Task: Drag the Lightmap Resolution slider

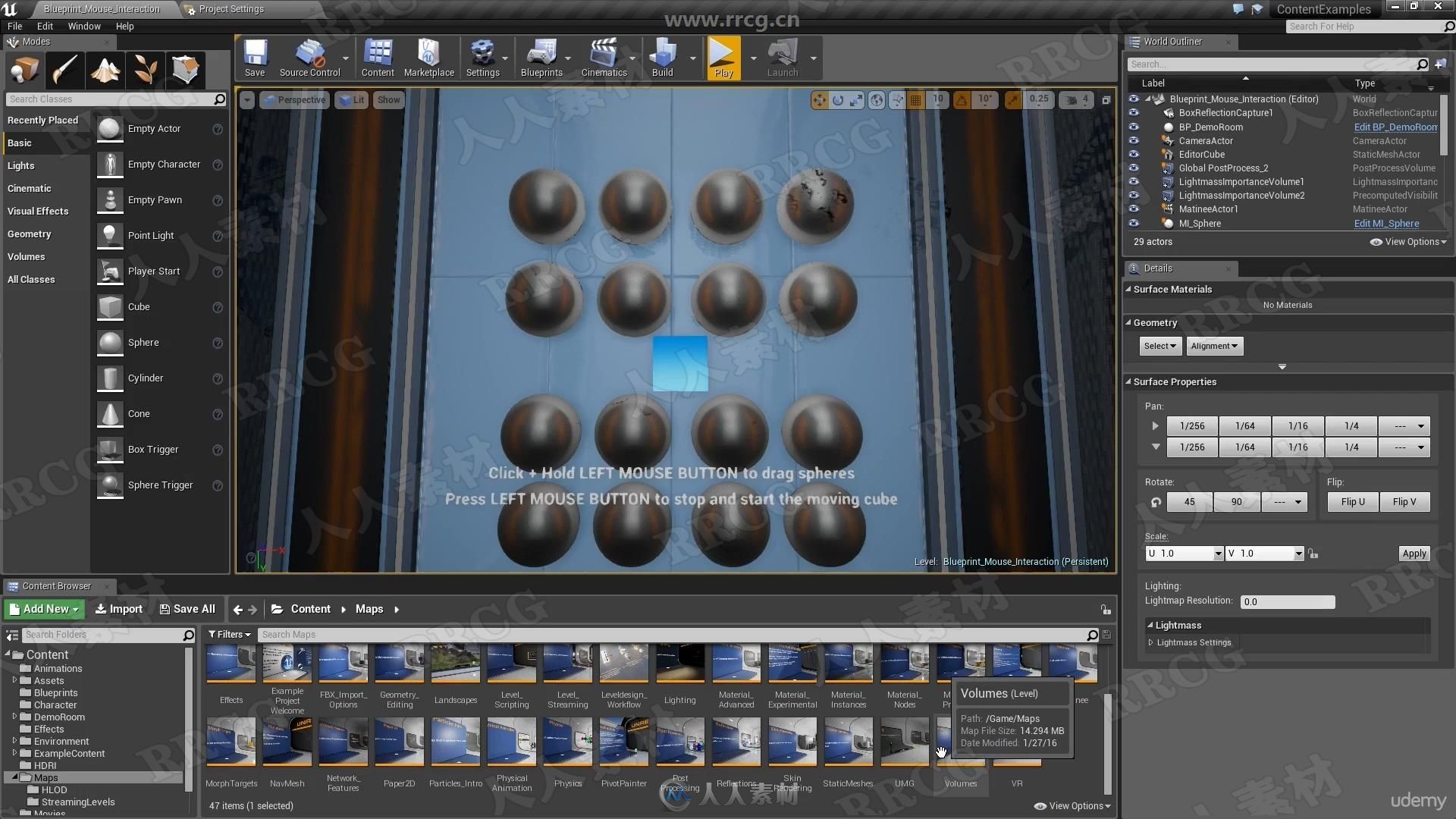Action: 1287,601
